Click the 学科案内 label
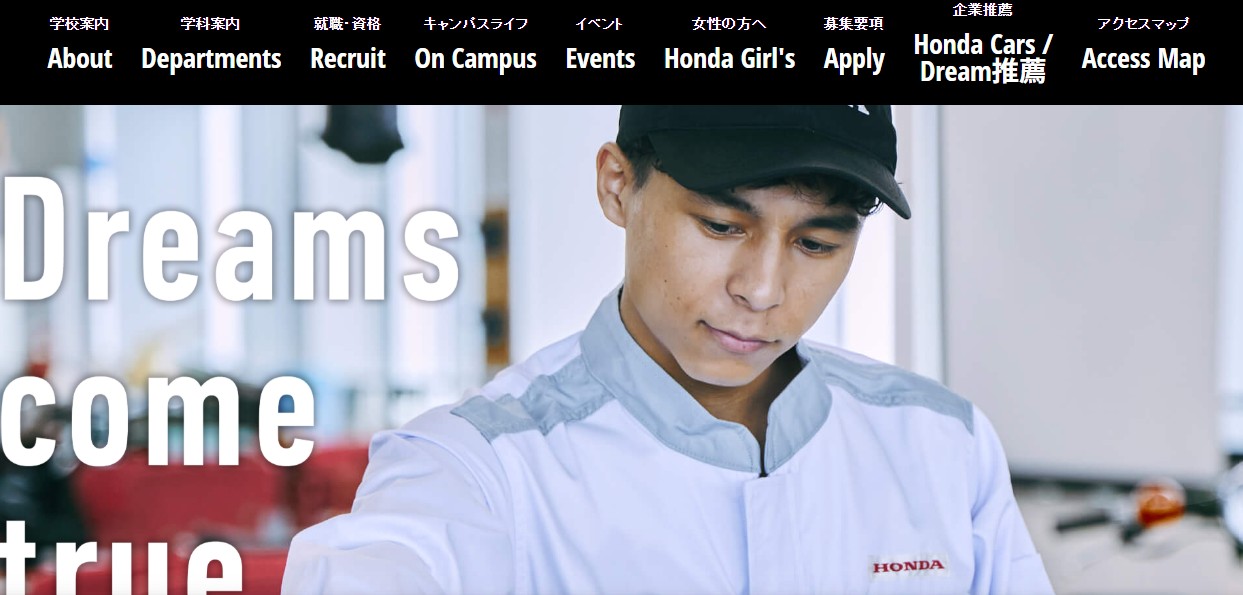Image resolution: width=1243 pixels, height=595 pixels. (211, 24)
